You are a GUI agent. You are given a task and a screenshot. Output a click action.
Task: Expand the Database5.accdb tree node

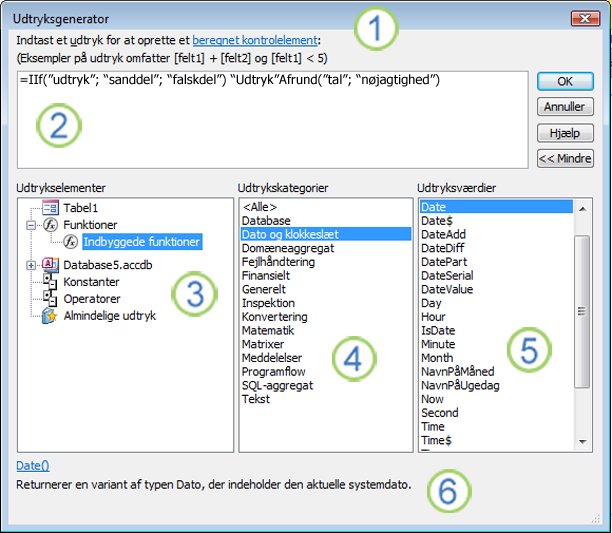[31, 265]
